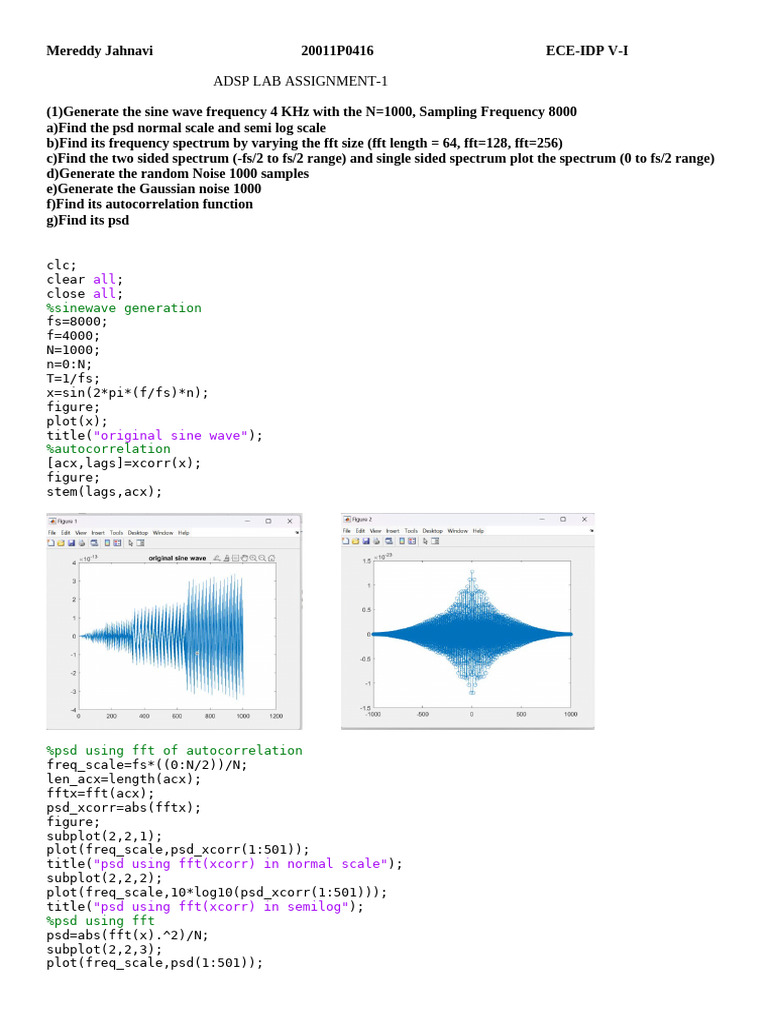Click the 'original sine wave' plot title
This screenshot has height=1024, width=768.
(x=177, y=558)
